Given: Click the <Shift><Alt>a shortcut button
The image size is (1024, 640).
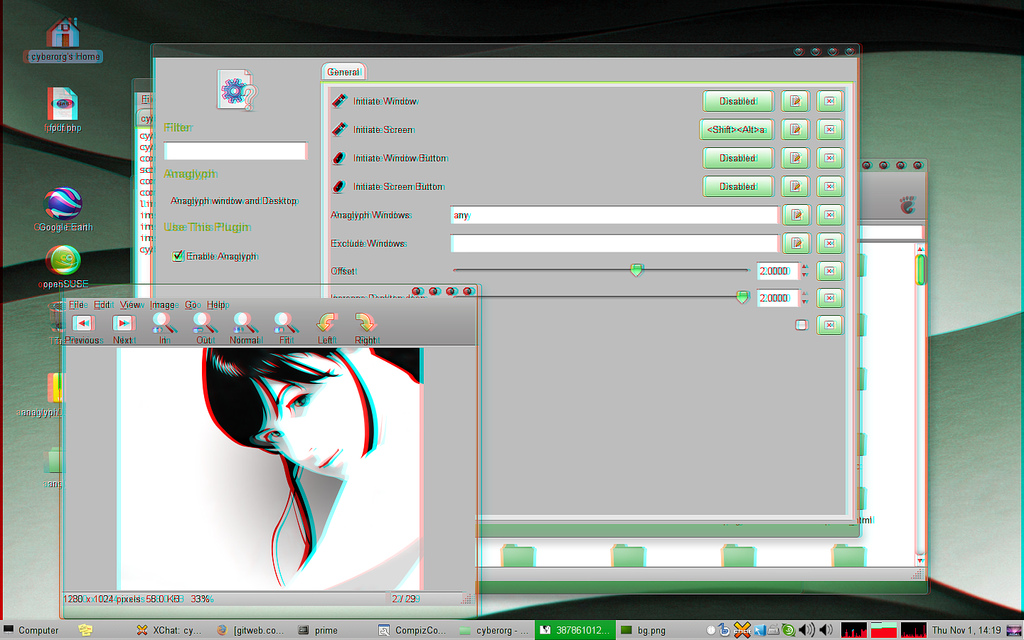Looking at the screenshot, I should tap(736, 129).
